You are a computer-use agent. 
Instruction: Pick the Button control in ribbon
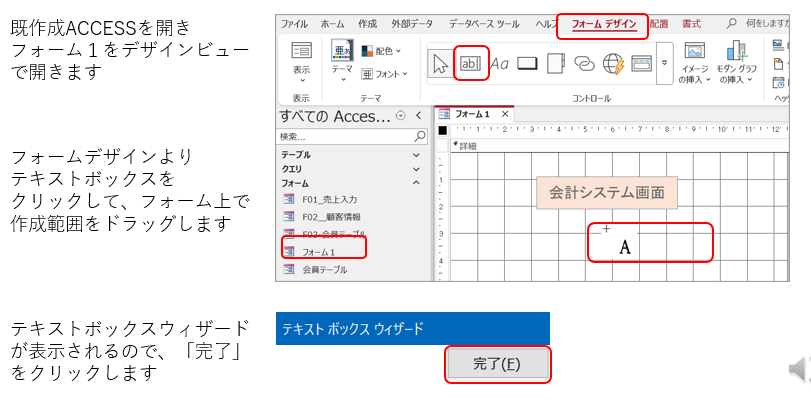(528, 64)
